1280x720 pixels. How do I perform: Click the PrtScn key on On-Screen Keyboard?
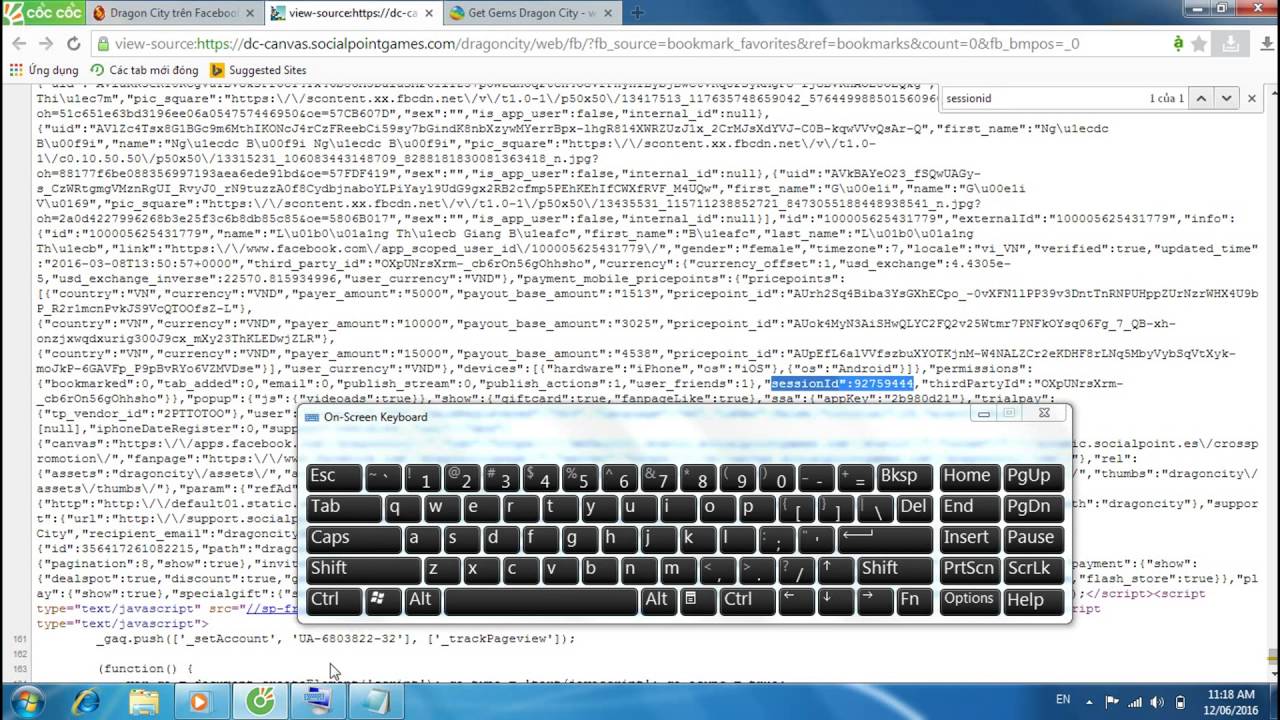[969, 569]
